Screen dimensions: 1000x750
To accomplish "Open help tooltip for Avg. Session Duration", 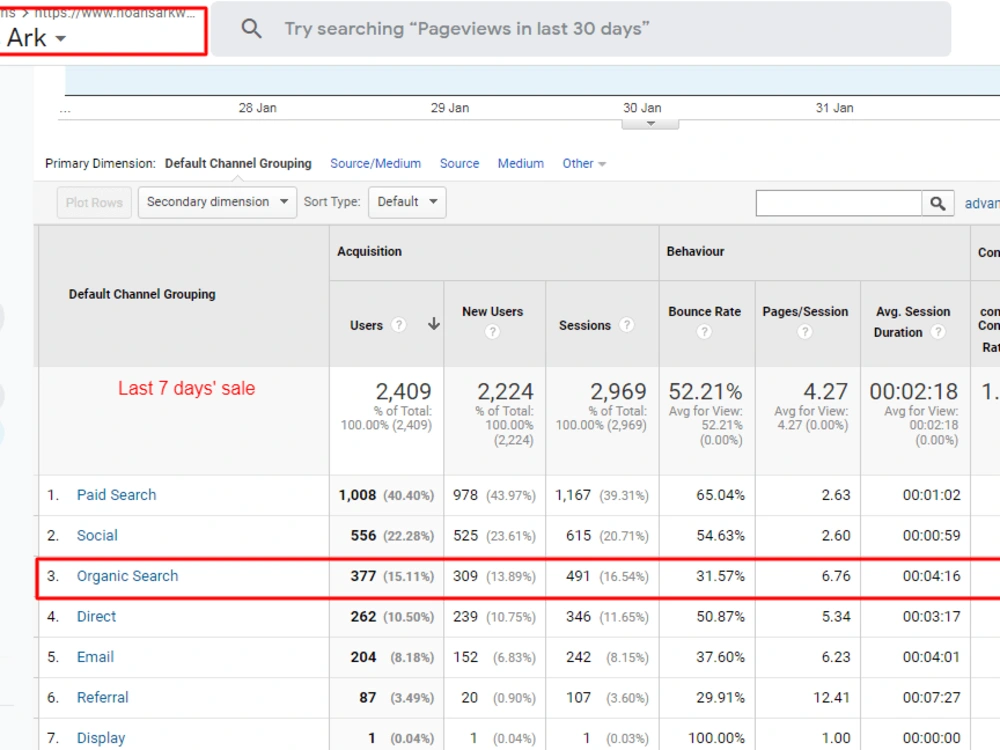I will [x=938, y=332].
